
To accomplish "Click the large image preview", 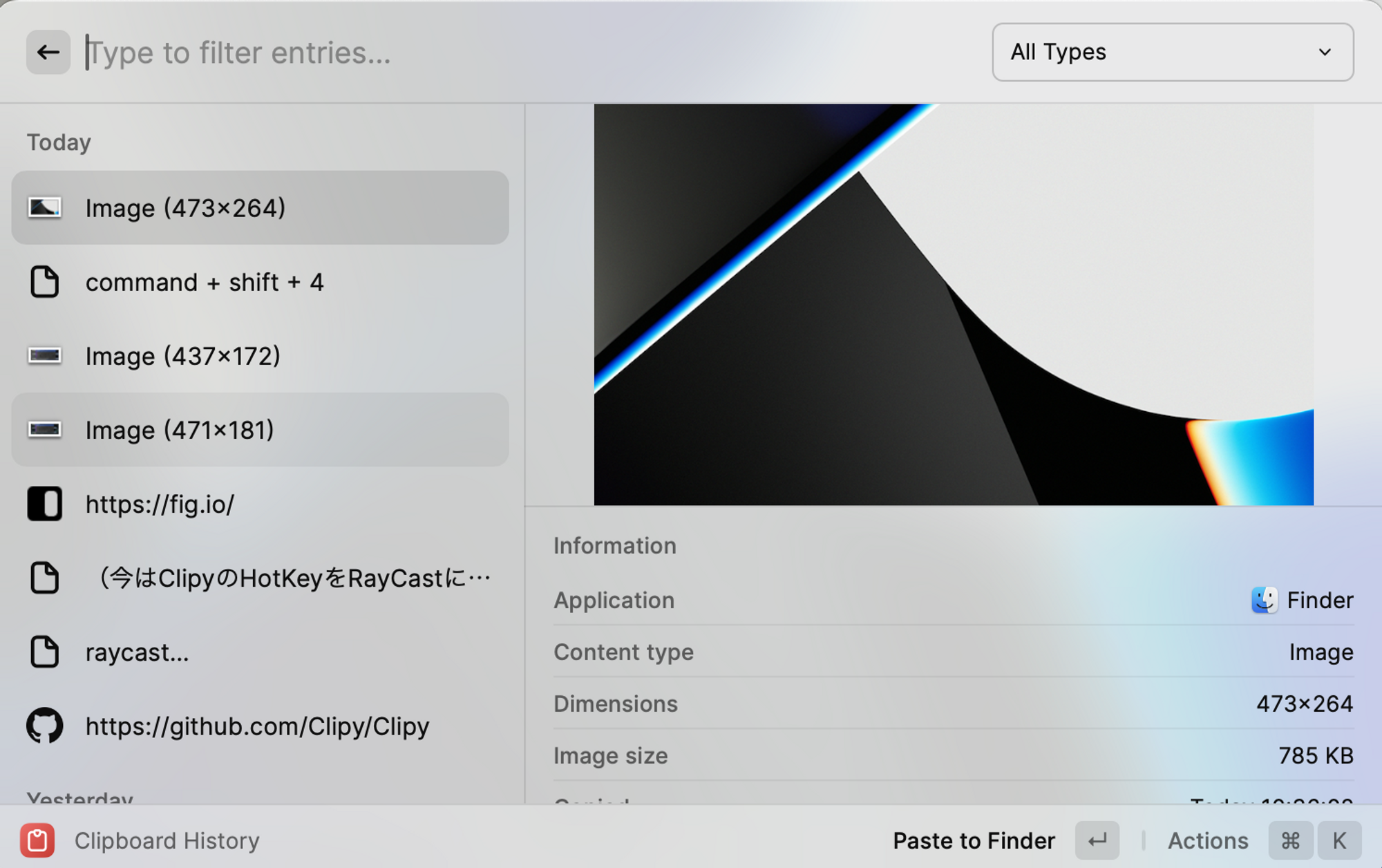I will (x=953, y=304).
